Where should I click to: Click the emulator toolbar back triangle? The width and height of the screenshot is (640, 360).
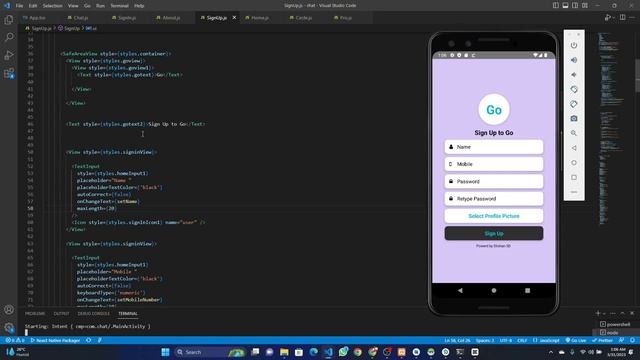pyautogui.click(x=574, y=148)
